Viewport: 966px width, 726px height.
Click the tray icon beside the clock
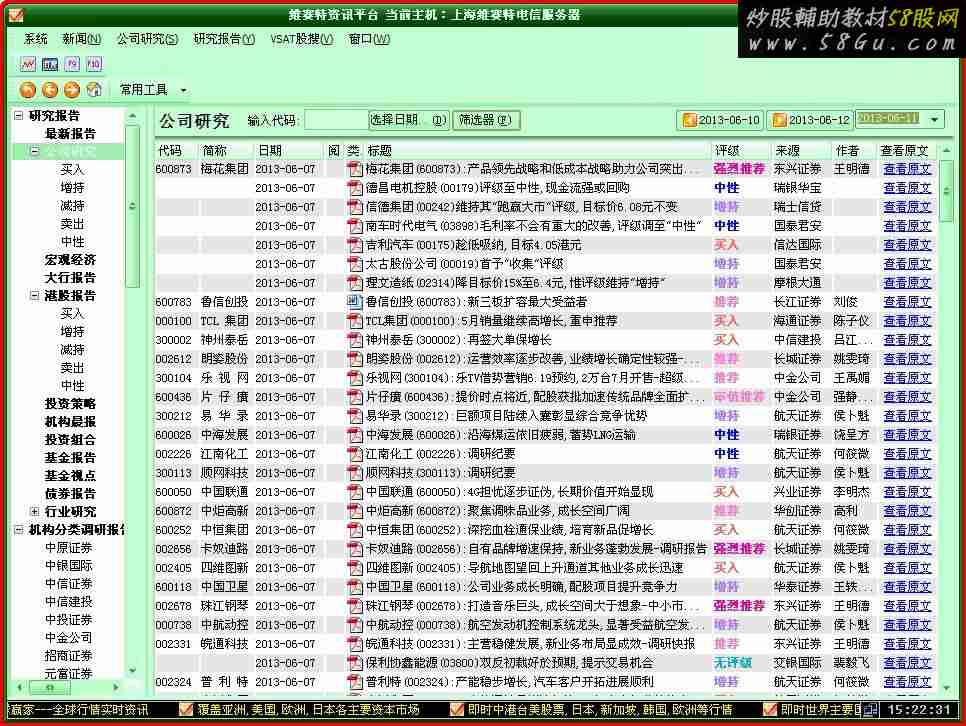click(870, 710)
